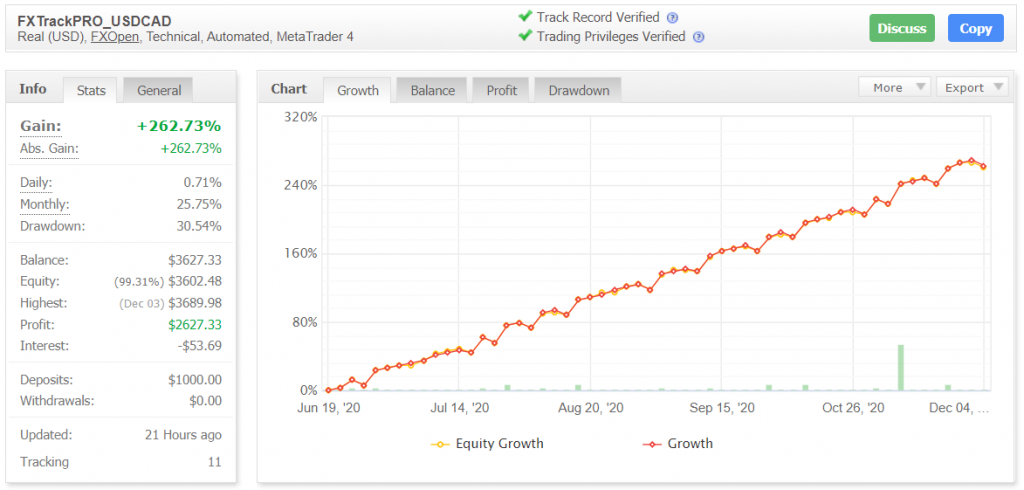Open the Profit chart tab

pyautogui.click(x=501, y=90)
